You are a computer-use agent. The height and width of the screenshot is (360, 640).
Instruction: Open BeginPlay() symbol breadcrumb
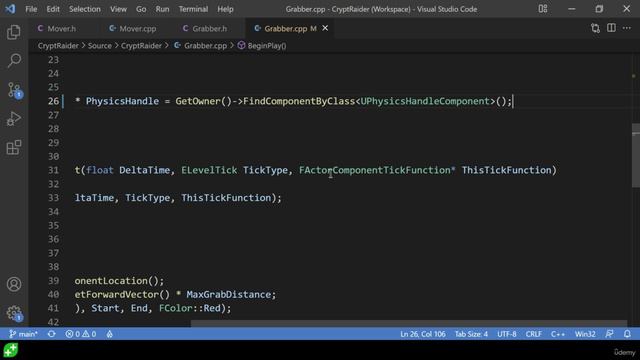click(267, 46)
